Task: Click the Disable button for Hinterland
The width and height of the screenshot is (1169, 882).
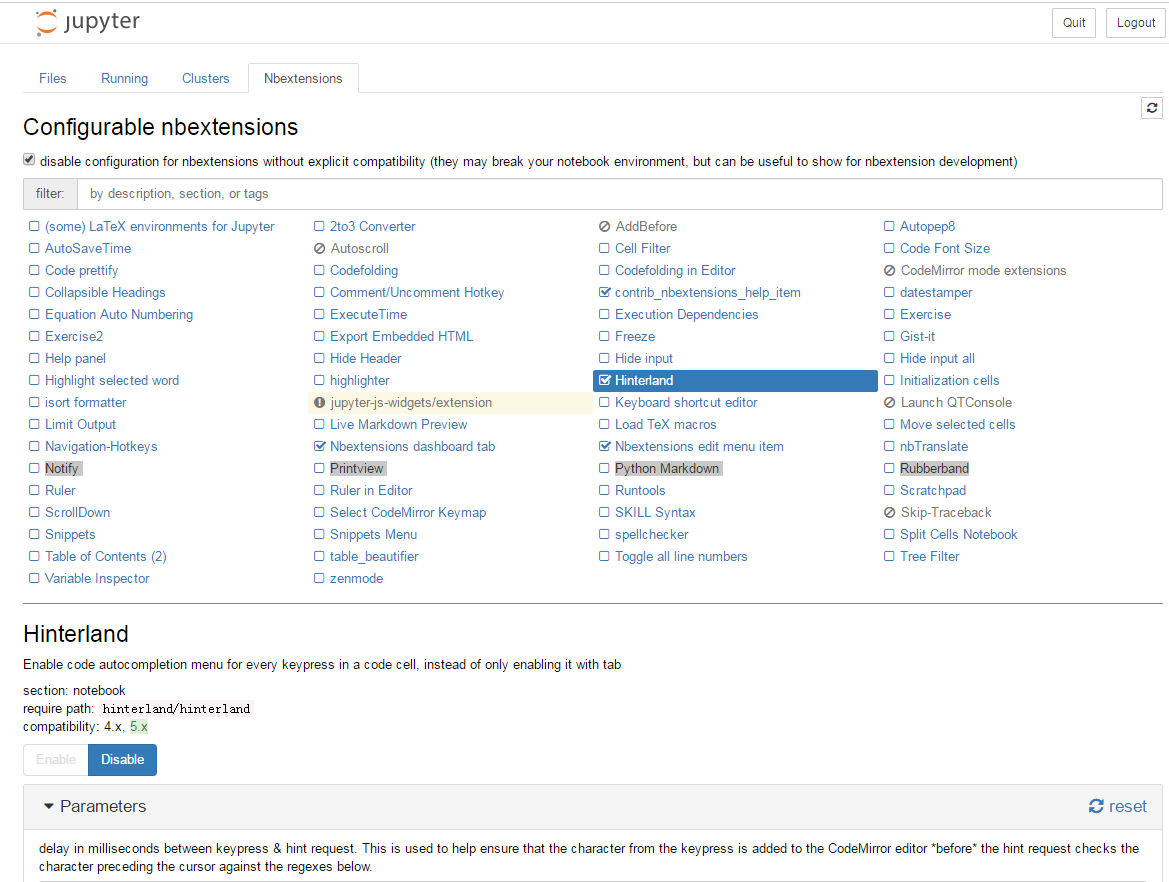Action: [122, 760]
